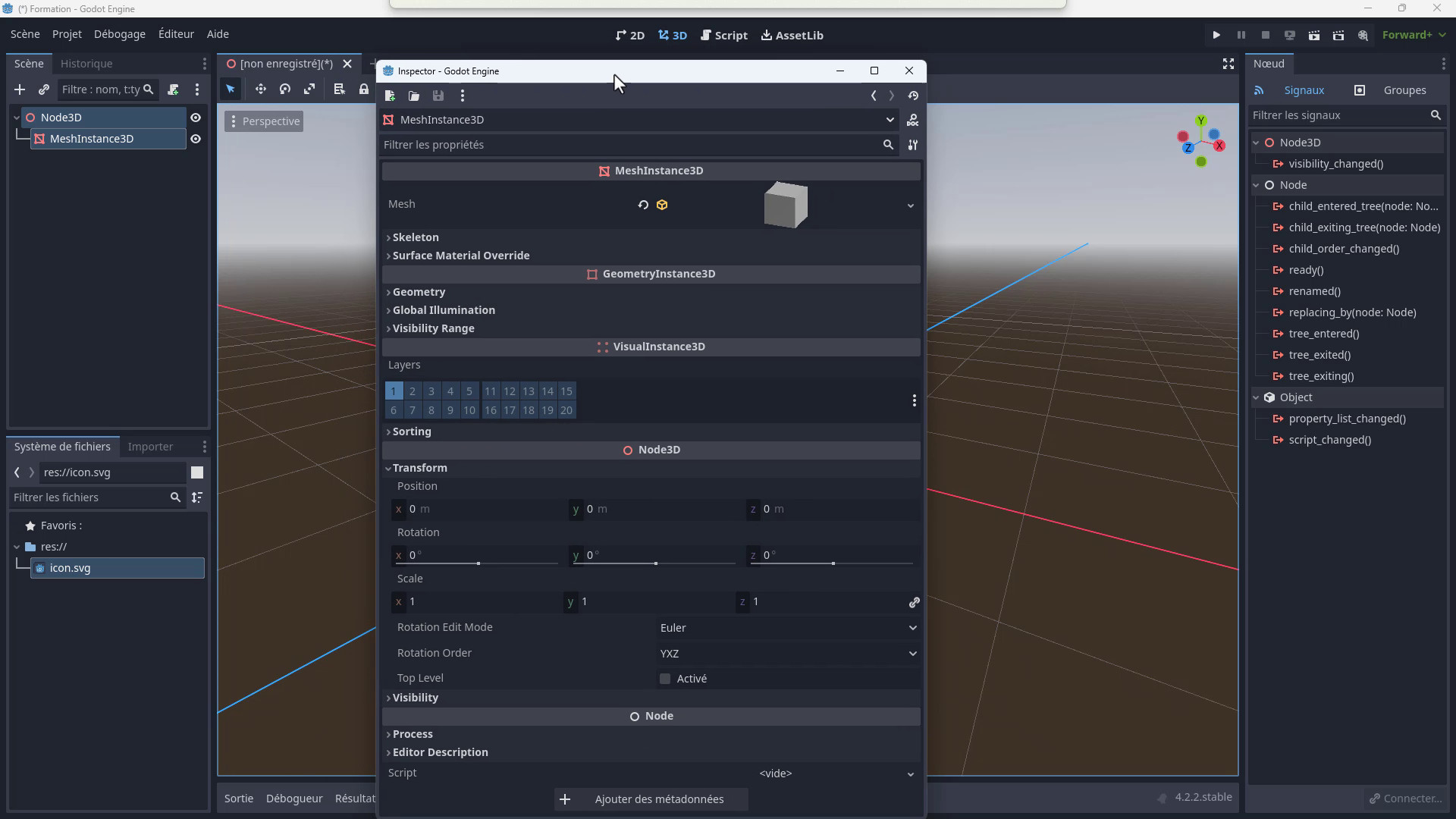
Task: Expand the Geometry section
Action: [651, 292]
